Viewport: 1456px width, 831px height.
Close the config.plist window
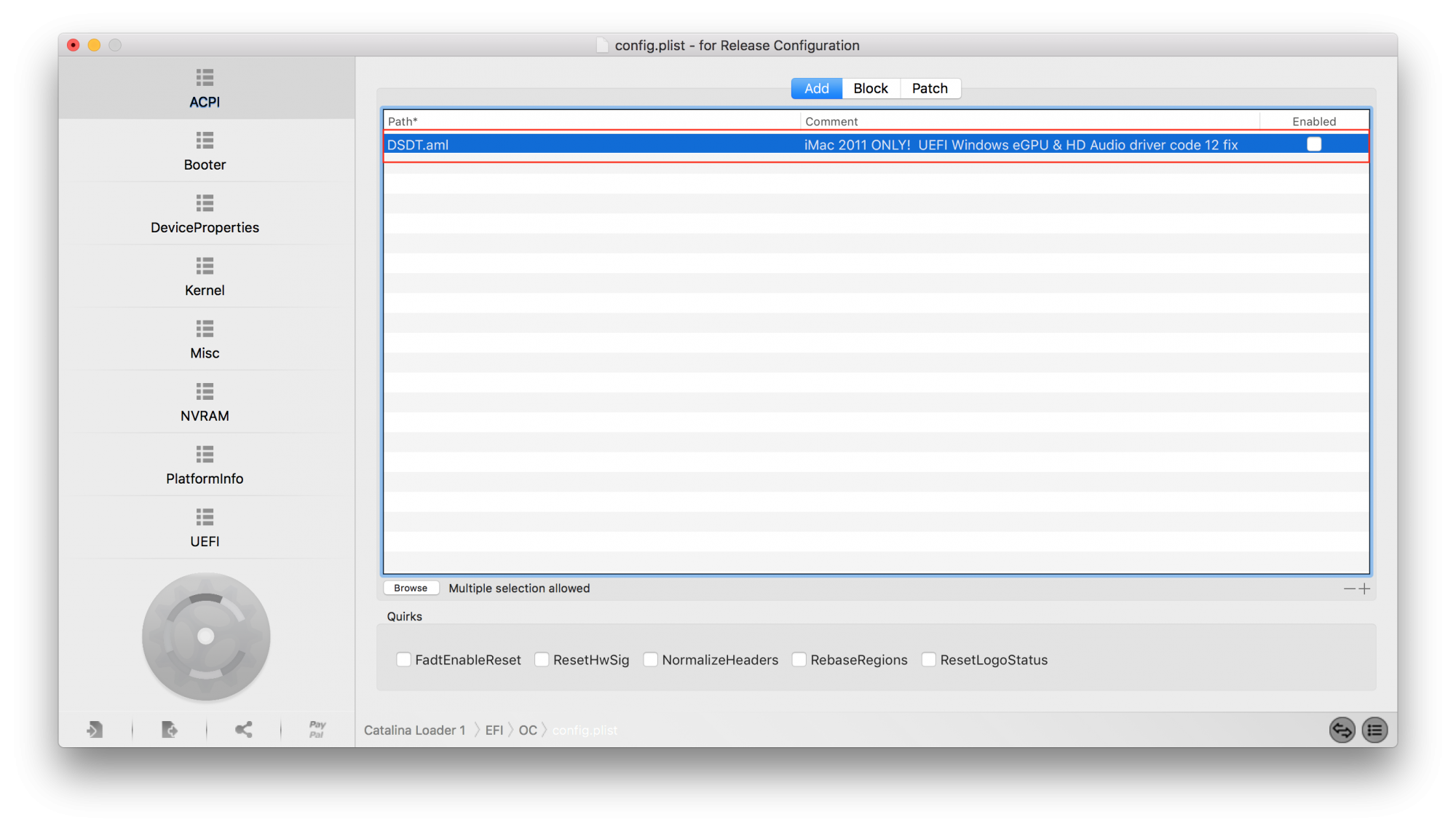(74, 45)
